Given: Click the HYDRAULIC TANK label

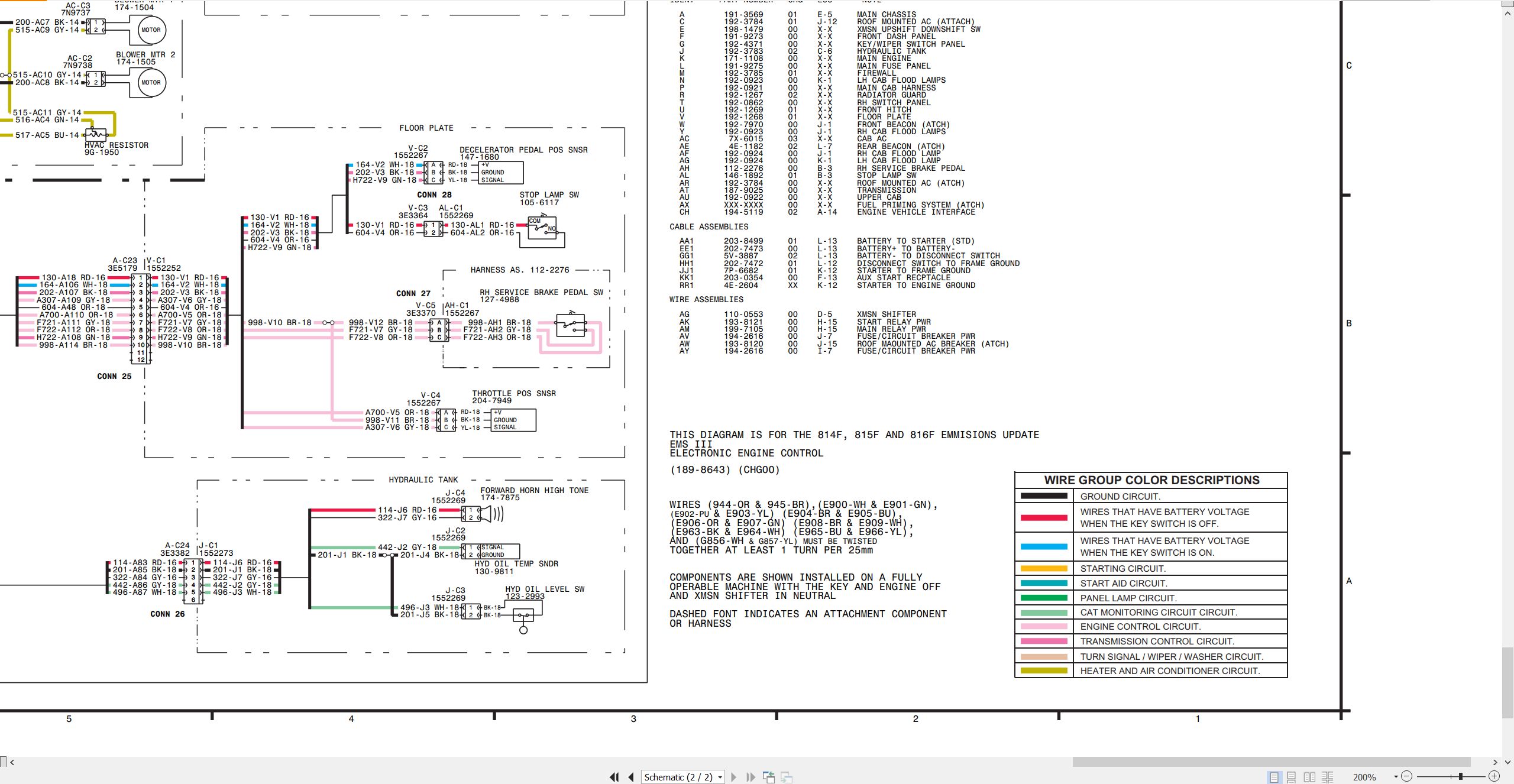Looking at the screenshot, I should click(x=423, y=480).
